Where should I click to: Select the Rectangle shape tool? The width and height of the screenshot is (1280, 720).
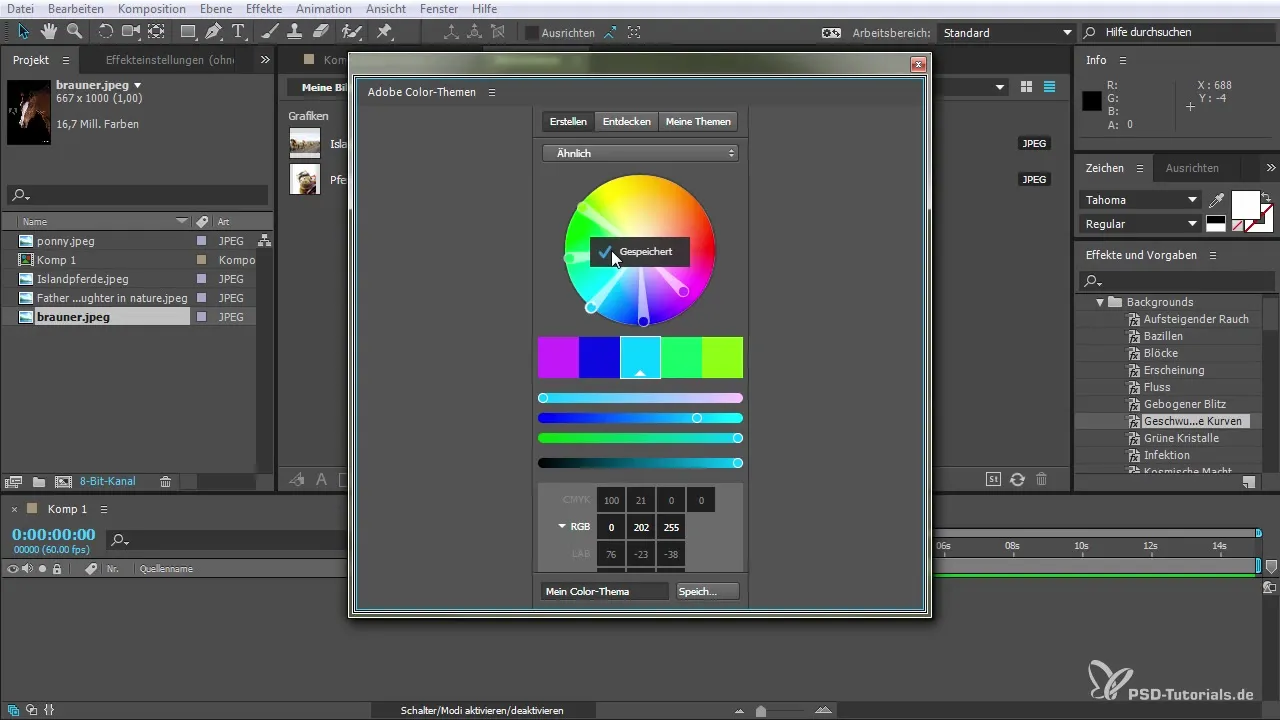(187, 32)
